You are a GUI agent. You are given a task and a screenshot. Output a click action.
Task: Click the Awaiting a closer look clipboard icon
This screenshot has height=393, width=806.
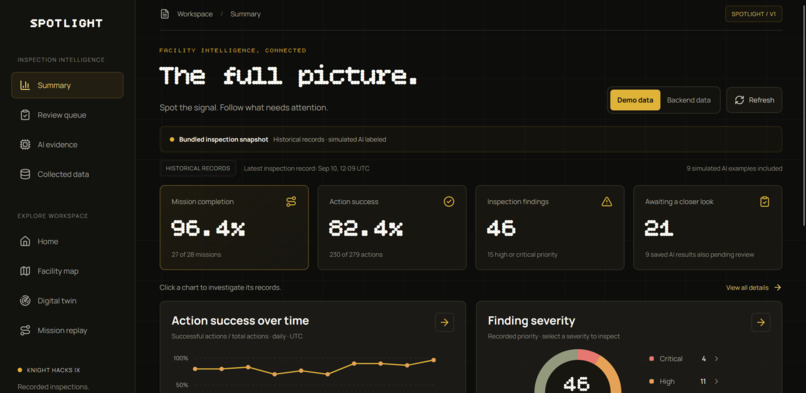[x=764, y=202]
